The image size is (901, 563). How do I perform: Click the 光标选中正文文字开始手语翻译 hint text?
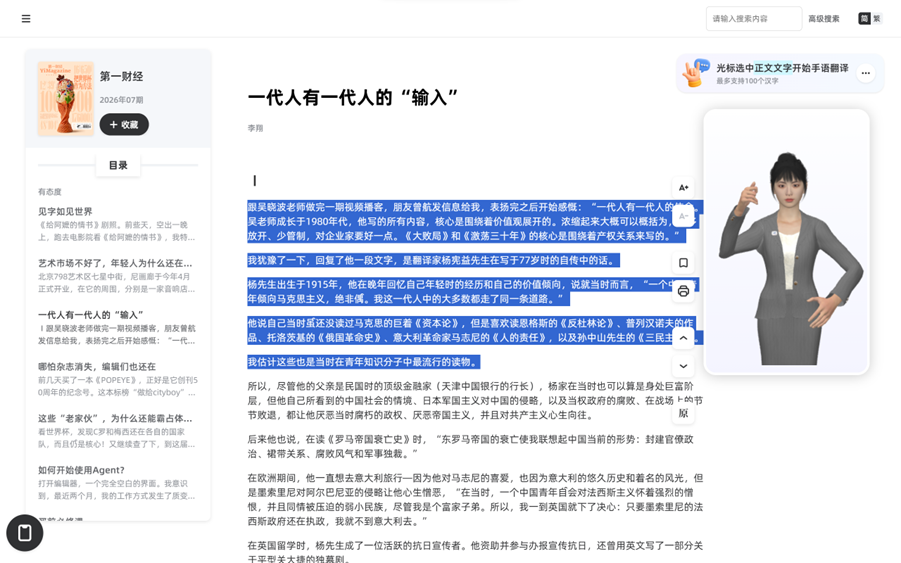pos(782,68)
